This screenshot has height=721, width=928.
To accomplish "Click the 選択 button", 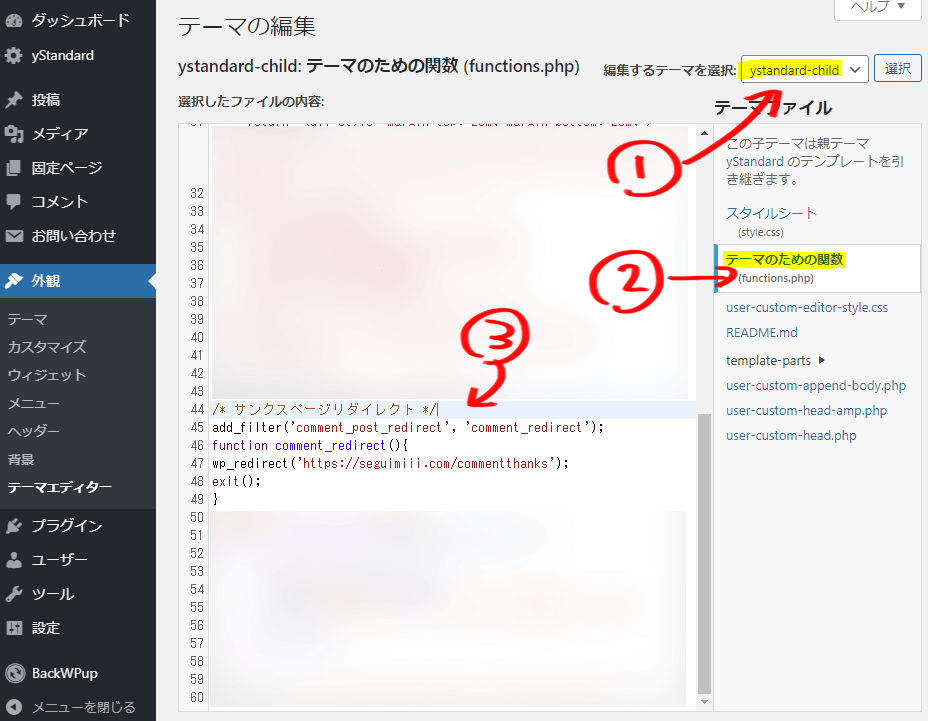I will (x=897, y=69).
